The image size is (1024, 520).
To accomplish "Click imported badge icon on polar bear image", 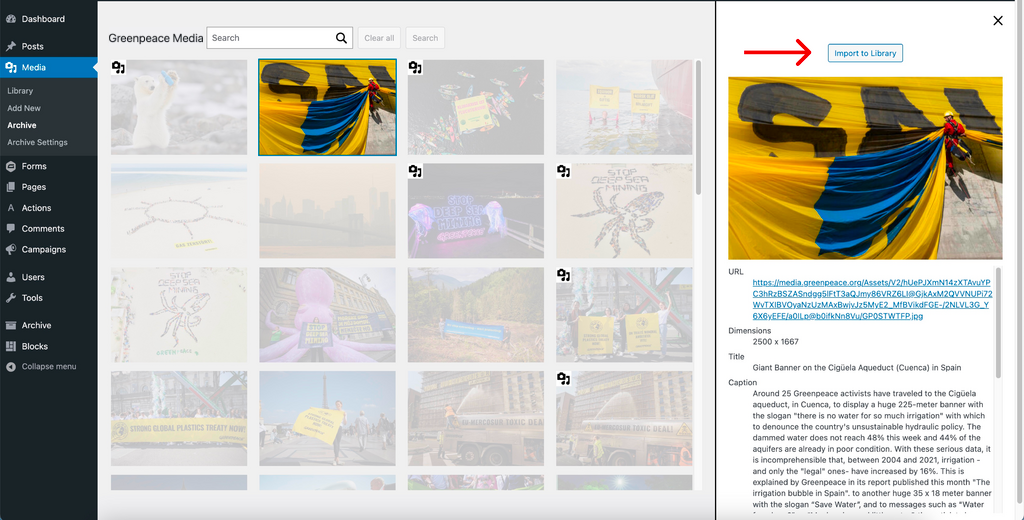I will coord(118,67).
